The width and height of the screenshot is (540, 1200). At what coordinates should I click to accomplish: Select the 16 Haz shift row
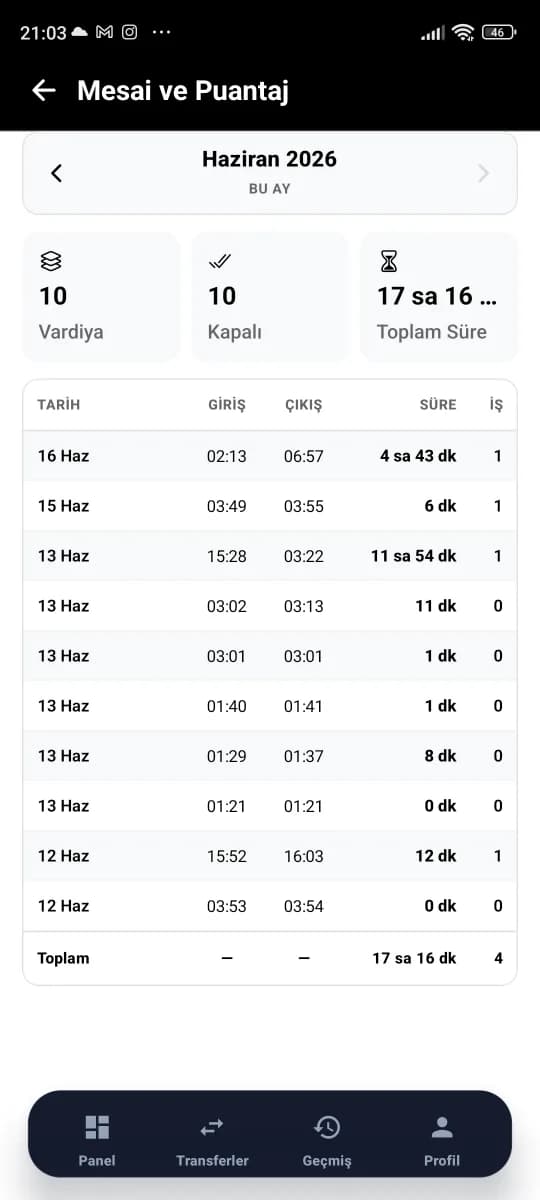[x=270, y=456]
